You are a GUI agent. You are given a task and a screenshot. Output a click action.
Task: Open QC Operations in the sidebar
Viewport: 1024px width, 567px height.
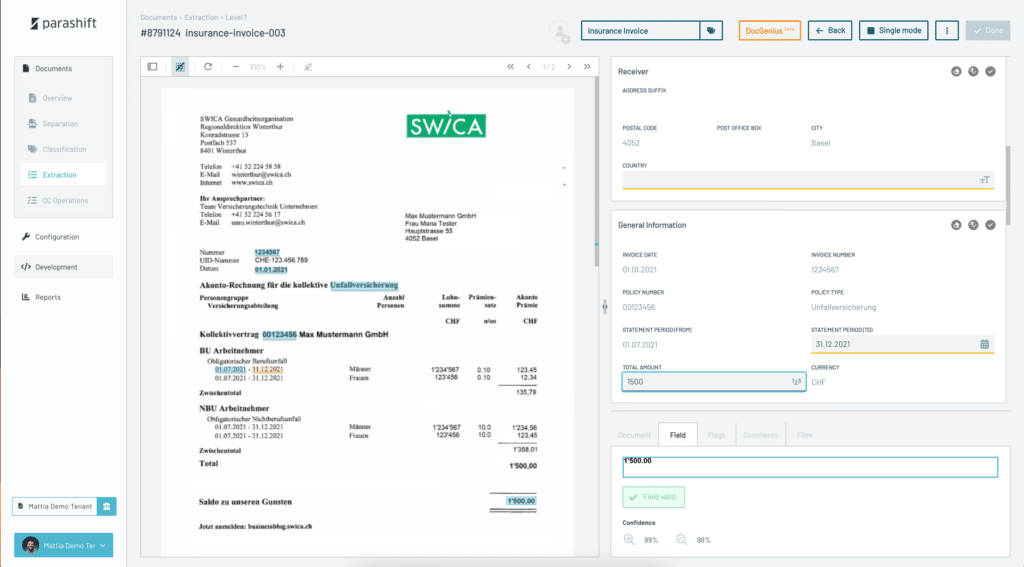pos(65,201)
